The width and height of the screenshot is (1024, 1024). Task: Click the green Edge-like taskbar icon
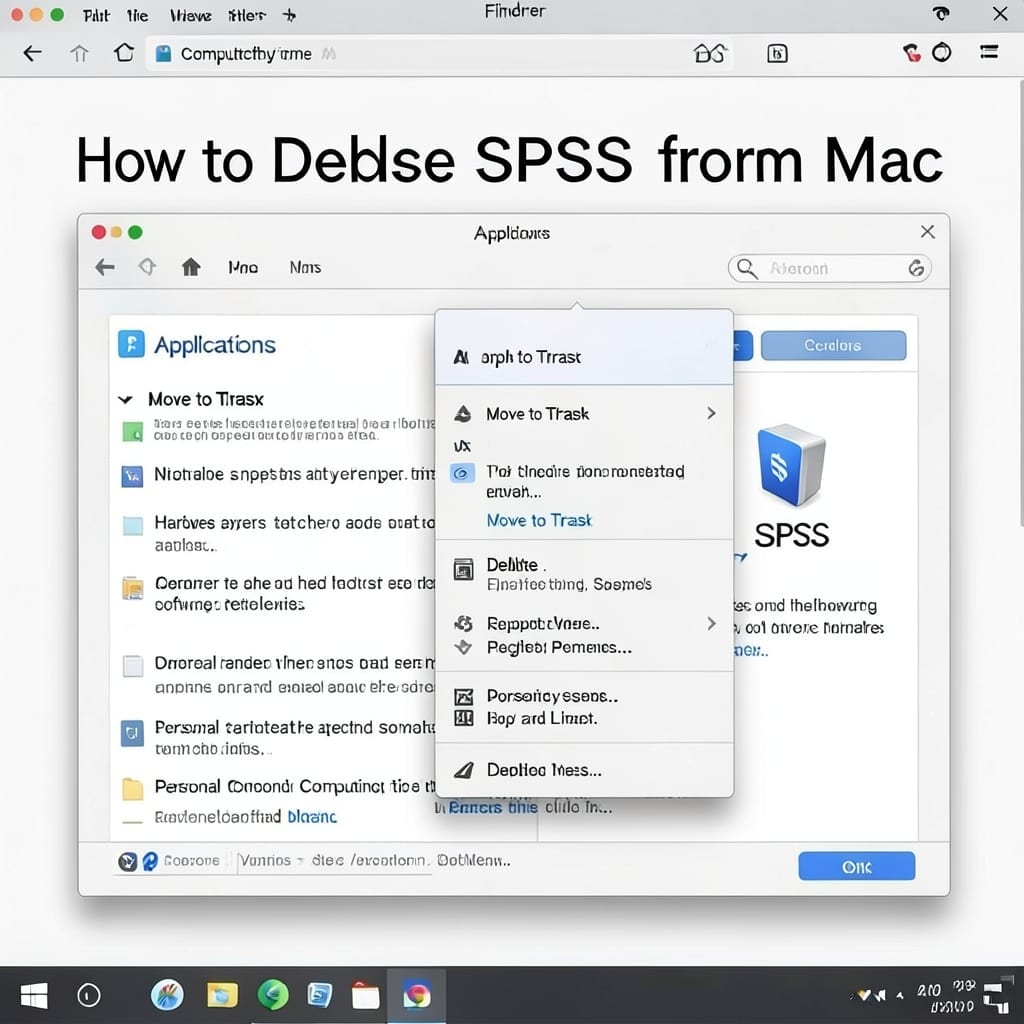click(x=272, y=995)
